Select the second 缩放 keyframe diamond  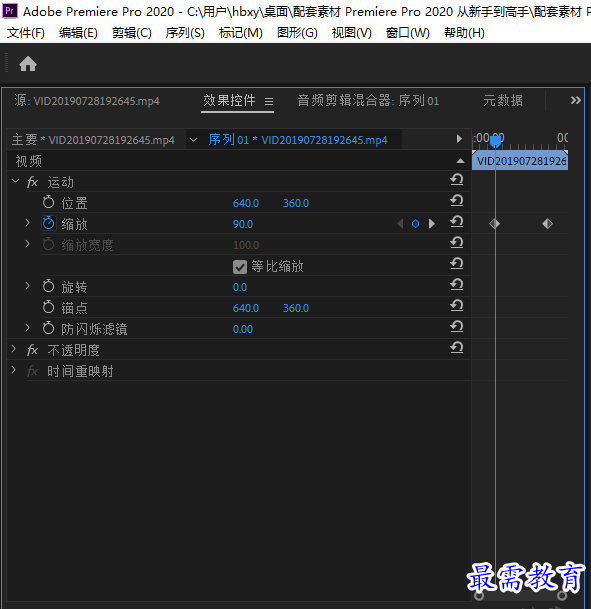(548, 224)
